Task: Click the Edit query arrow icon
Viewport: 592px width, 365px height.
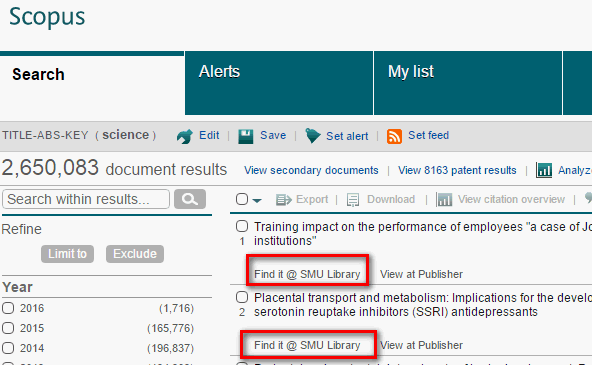Action: pos(185,136)
